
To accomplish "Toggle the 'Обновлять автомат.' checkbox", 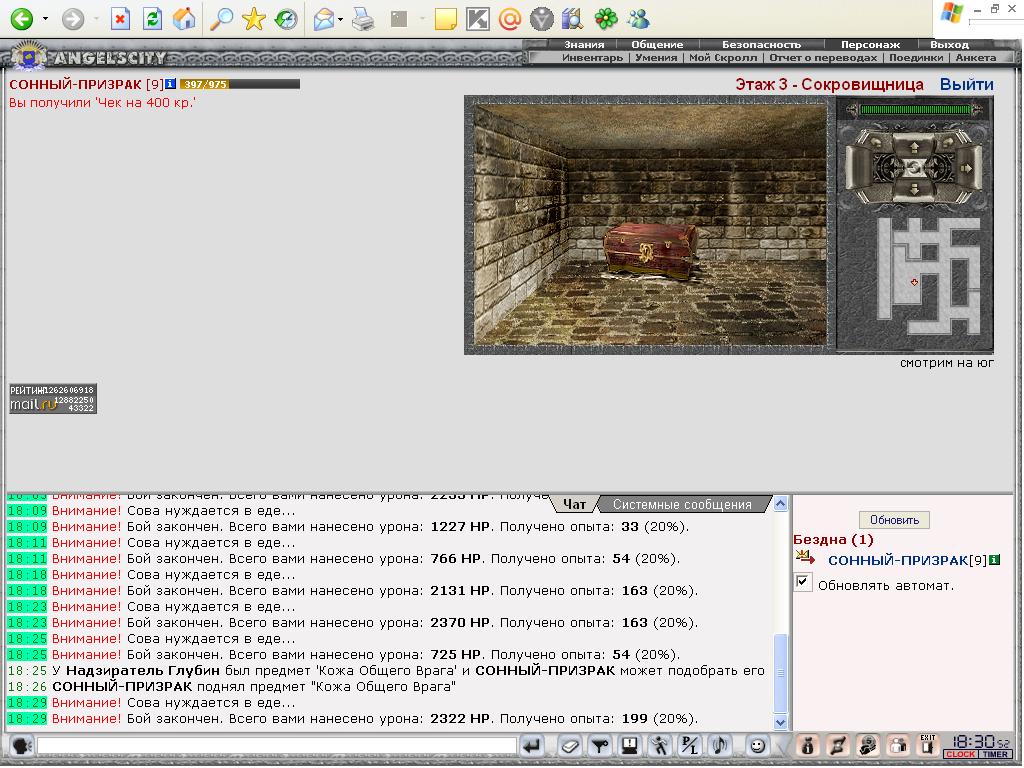I will coord(803,582).
